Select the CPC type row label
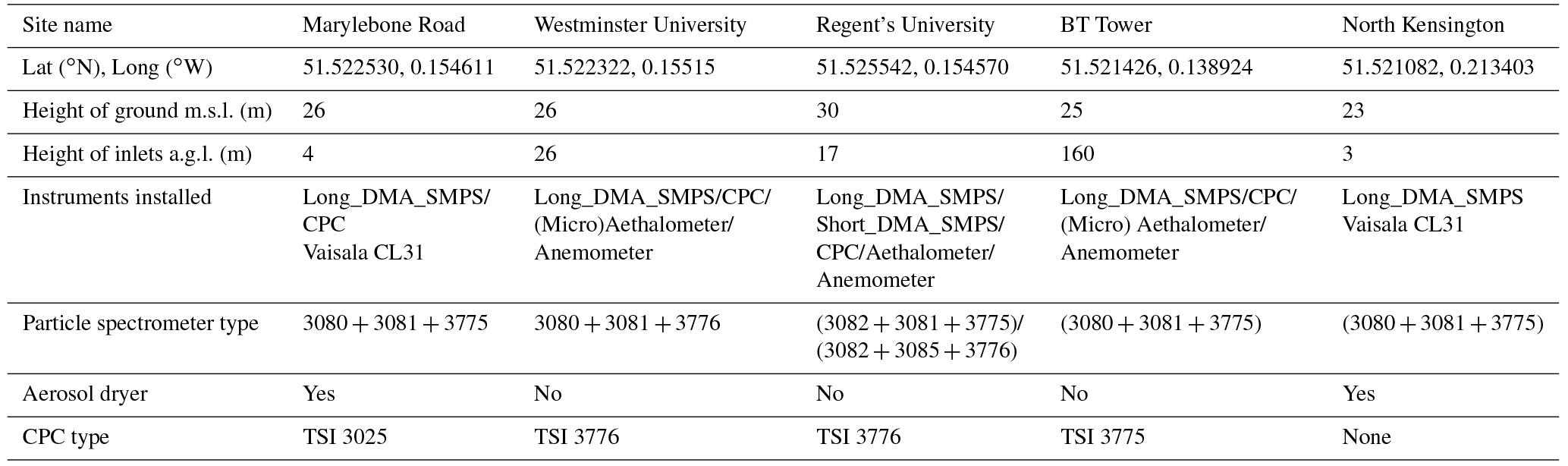1568x466 pixels. click(66, 437)
